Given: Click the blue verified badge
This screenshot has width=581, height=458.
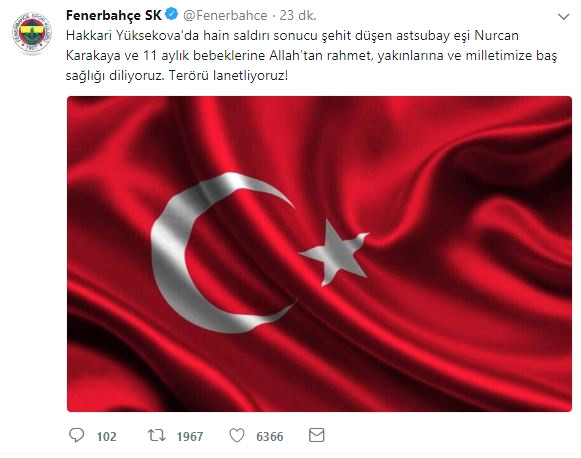Looking at the screenshot, I should [171, 15].
